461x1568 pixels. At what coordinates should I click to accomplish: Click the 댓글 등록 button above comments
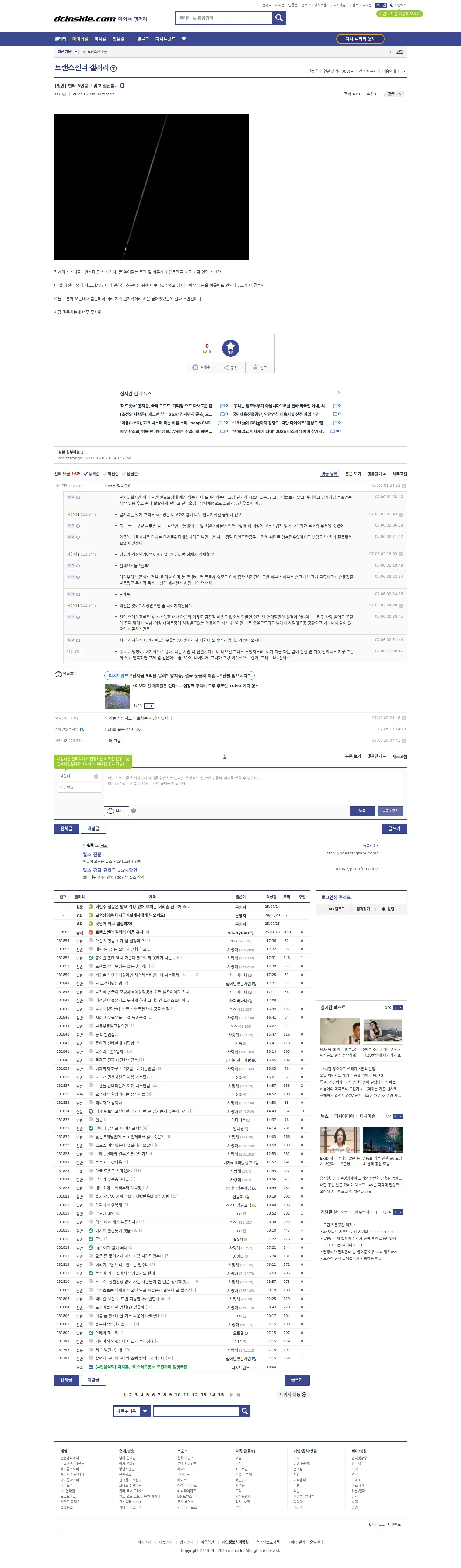[x=329, y=474]
